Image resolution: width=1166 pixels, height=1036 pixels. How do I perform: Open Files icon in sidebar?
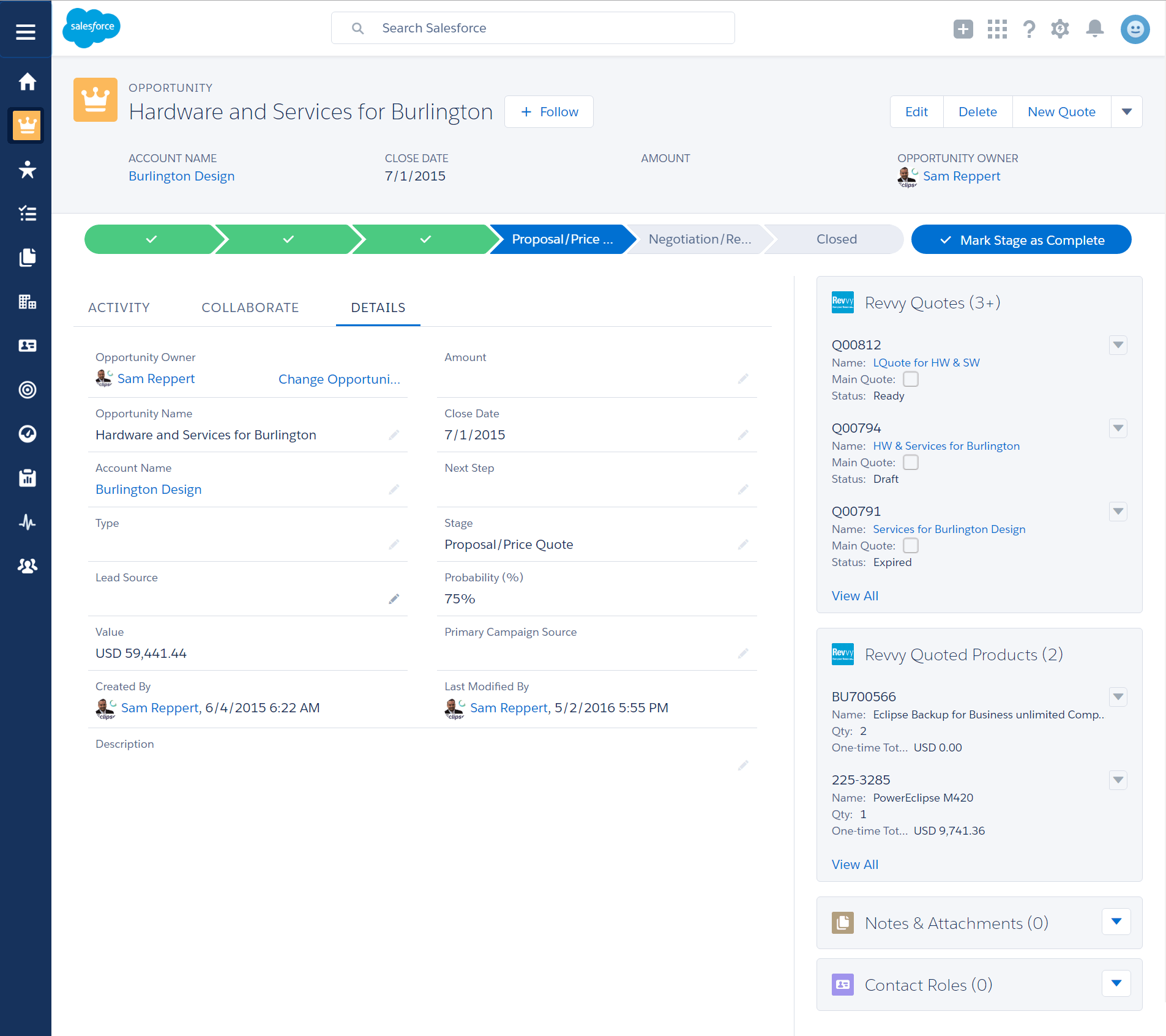coord(27,258)
